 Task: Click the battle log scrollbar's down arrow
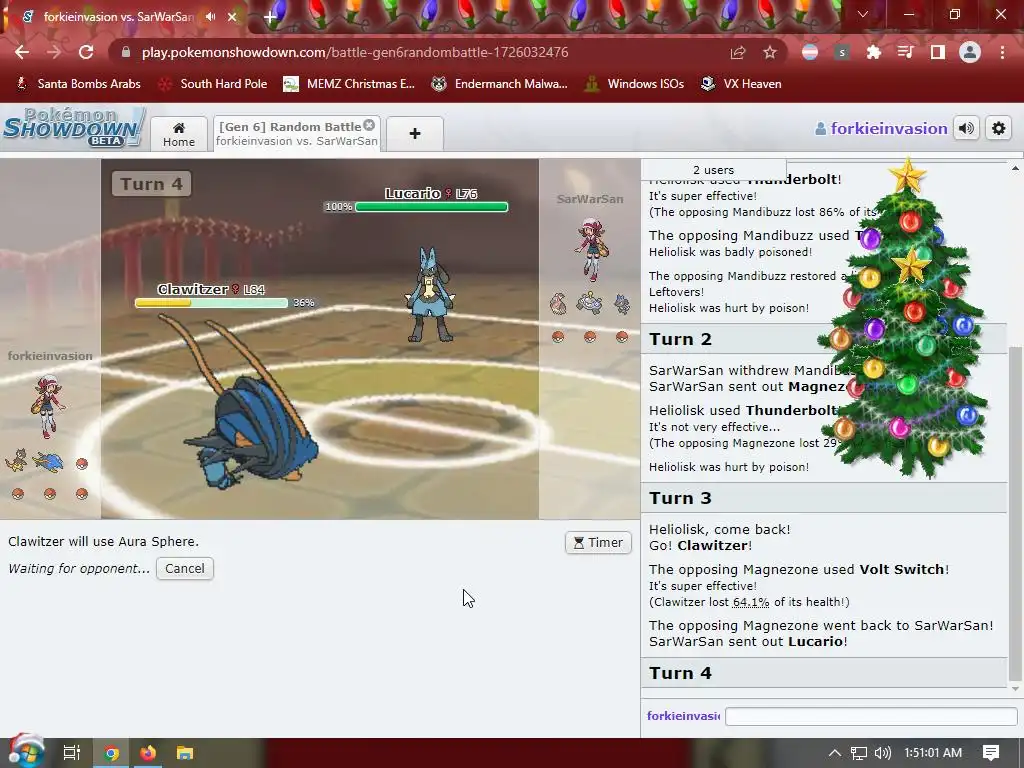1015,689
